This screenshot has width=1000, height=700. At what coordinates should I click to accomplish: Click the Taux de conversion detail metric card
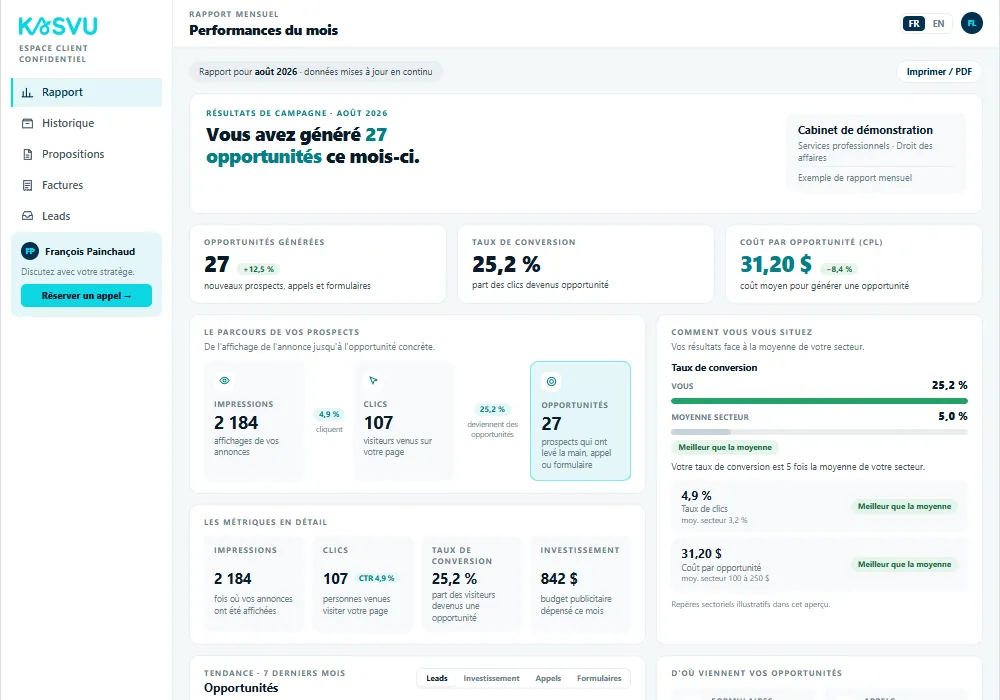pyautogui.click(x=472, y=583)
